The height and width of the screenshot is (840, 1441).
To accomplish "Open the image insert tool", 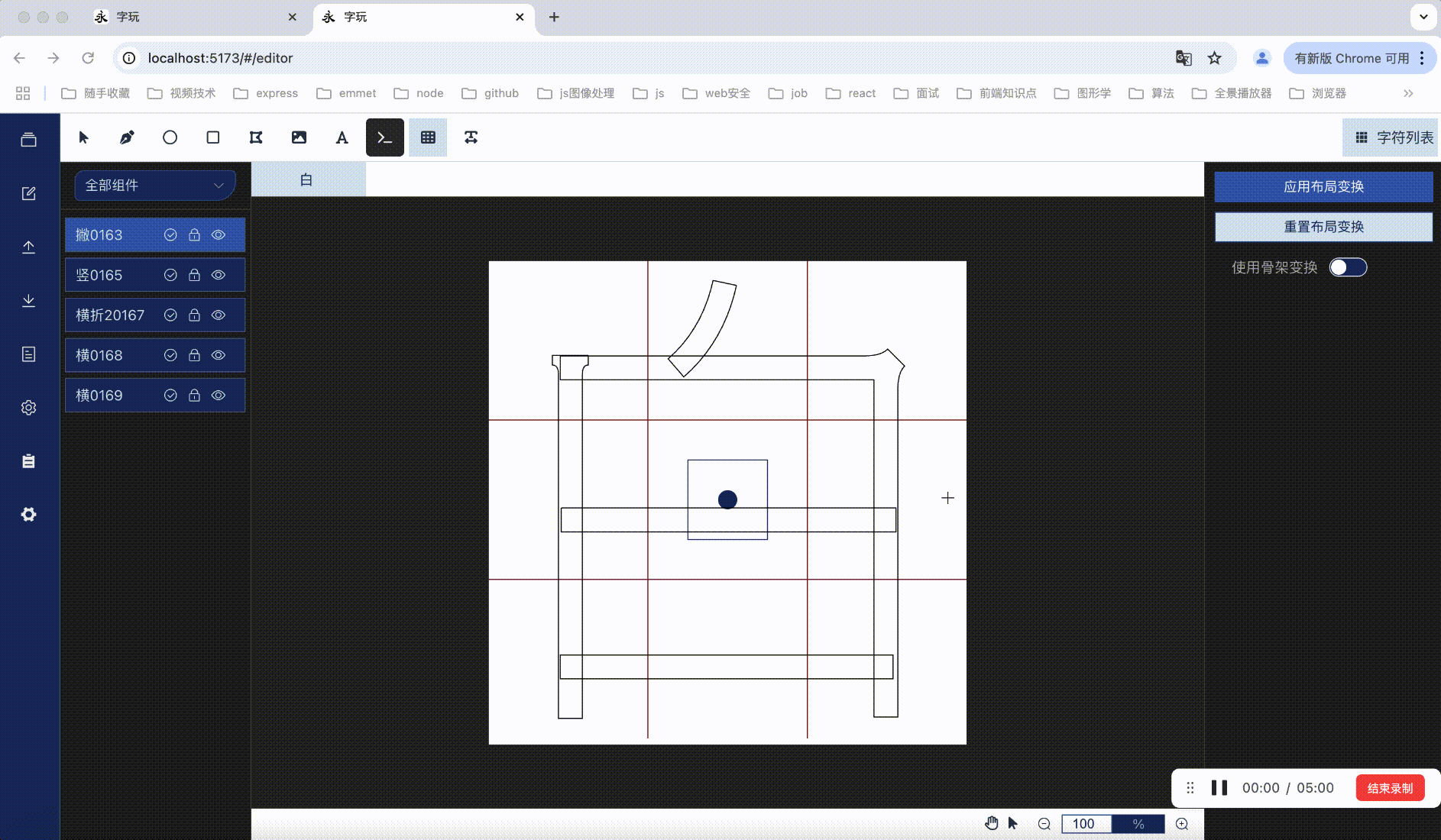I will [299, 137].
